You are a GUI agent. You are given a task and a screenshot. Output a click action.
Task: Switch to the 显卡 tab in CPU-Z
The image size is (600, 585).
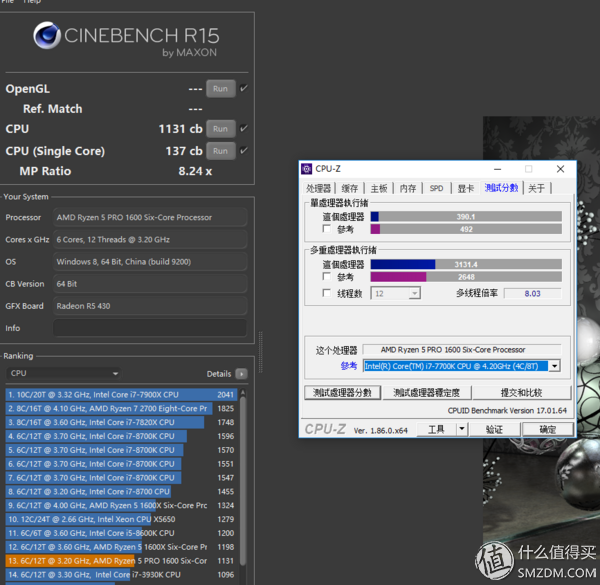click(466, 188)
